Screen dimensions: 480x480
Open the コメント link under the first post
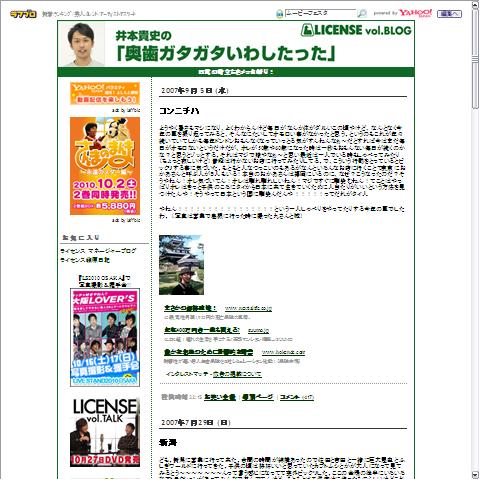click(297, 397)
